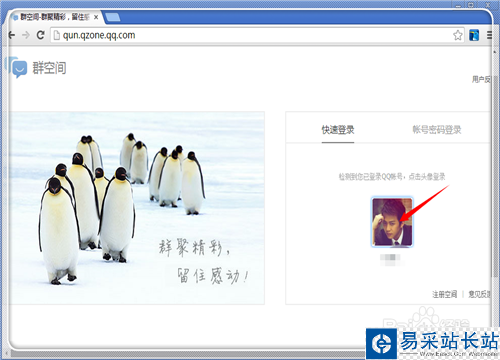This screenshot has width=500, height=360.
Task: Switch to the 帐号密码登录 tab
Action: pos(437,130)
